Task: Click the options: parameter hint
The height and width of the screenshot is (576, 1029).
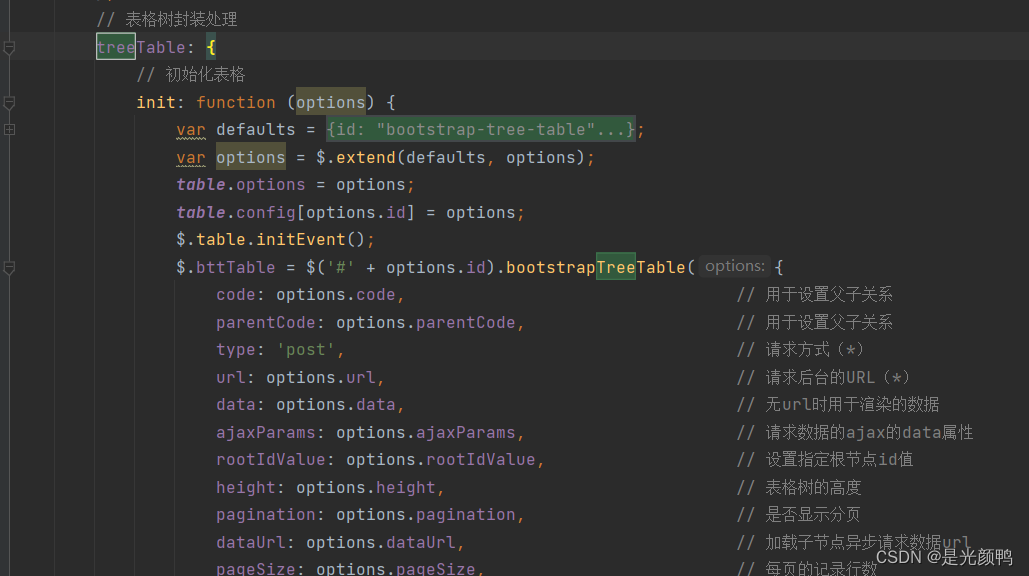Action: pyautogui.click(x=734, y=266)
